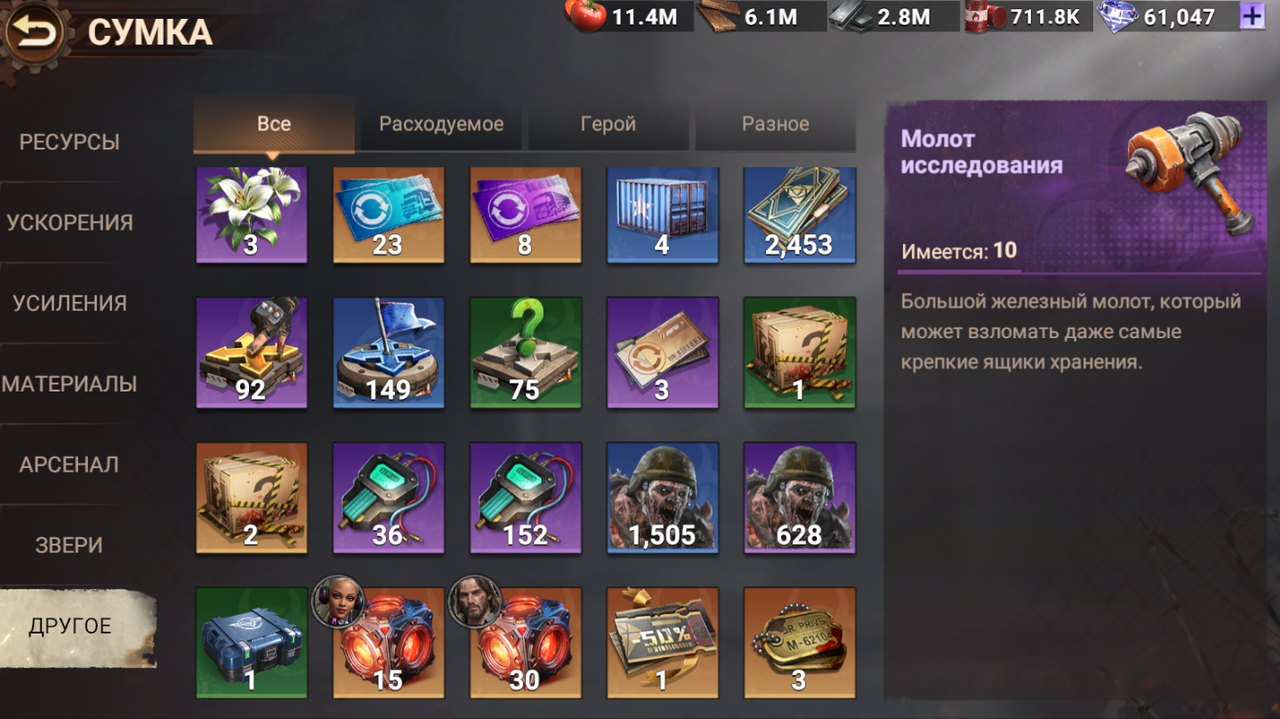1280x719 pixels.
Task: Click the plus icon to add diamonds
Action: tap(1250, 16)
